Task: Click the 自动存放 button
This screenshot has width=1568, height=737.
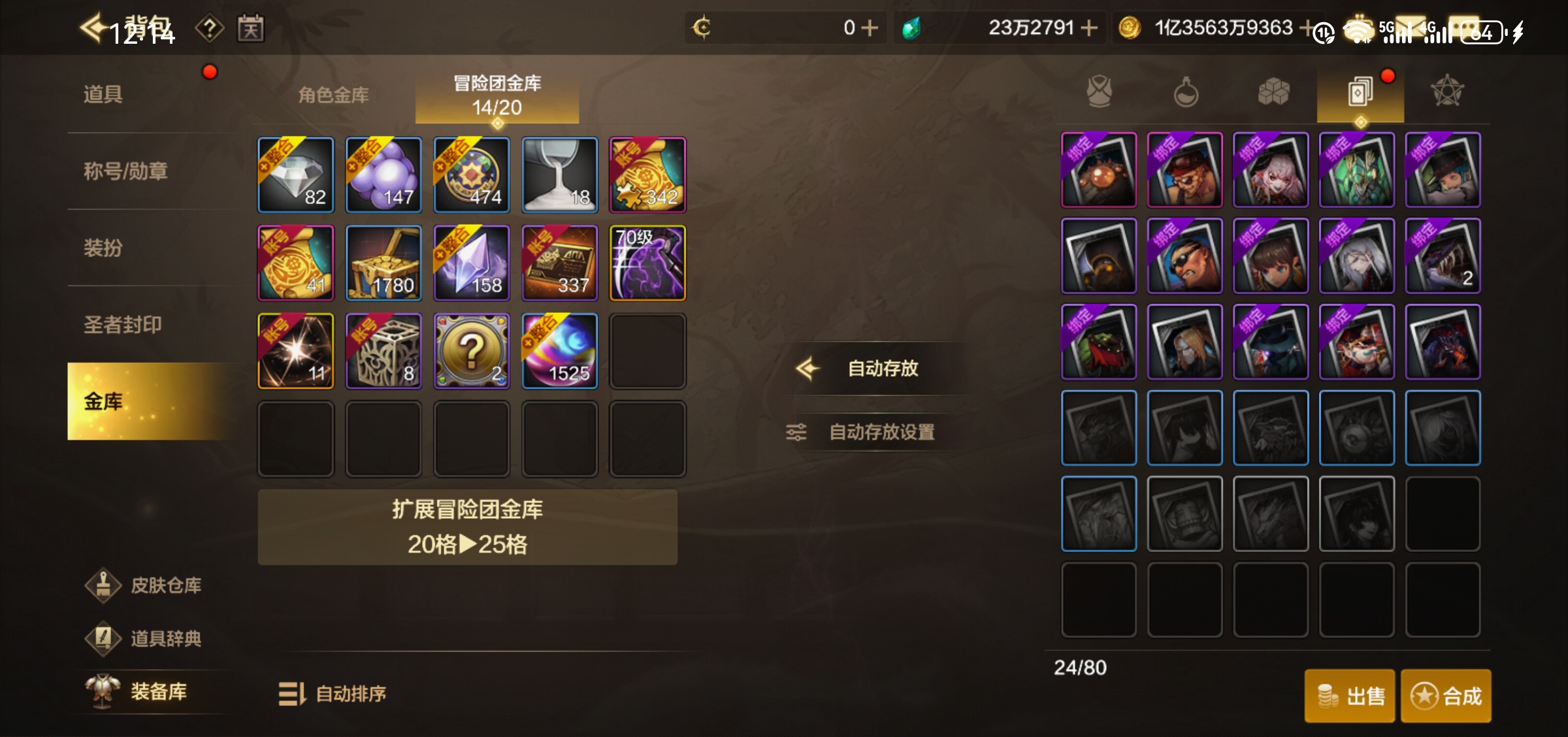Action: [875, 368]
